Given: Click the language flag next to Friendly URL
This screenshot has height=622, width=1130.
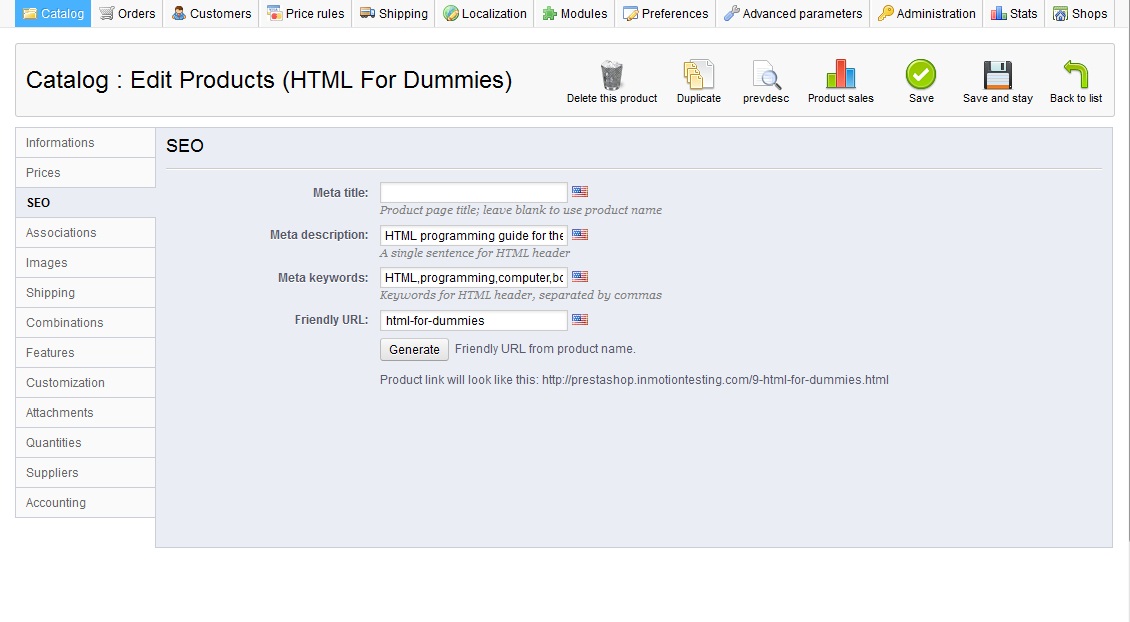Looking at the screenshot, I should coord(580,319).
